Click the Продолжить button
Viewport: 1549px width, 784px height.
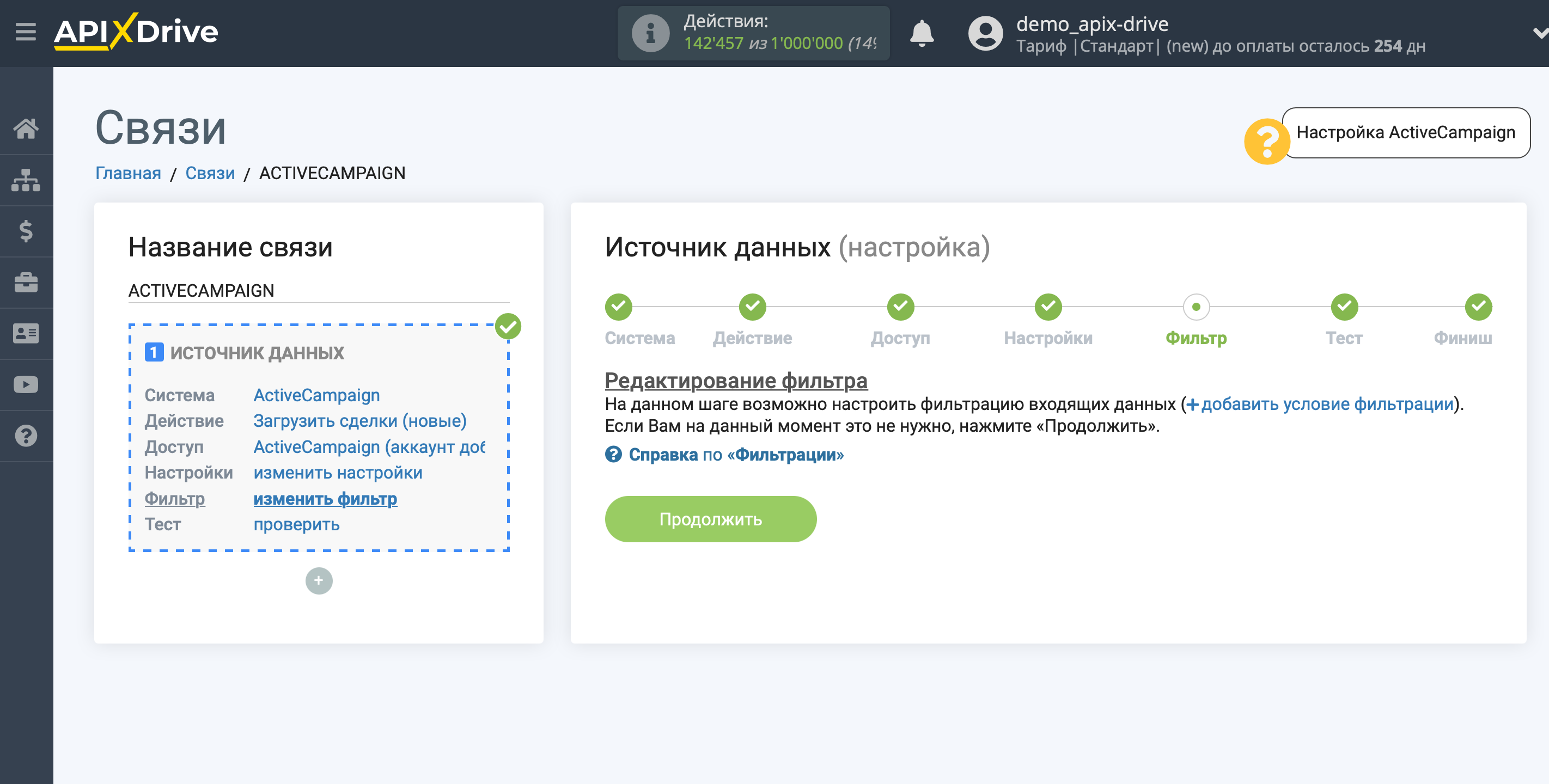[x=710, y=519]
